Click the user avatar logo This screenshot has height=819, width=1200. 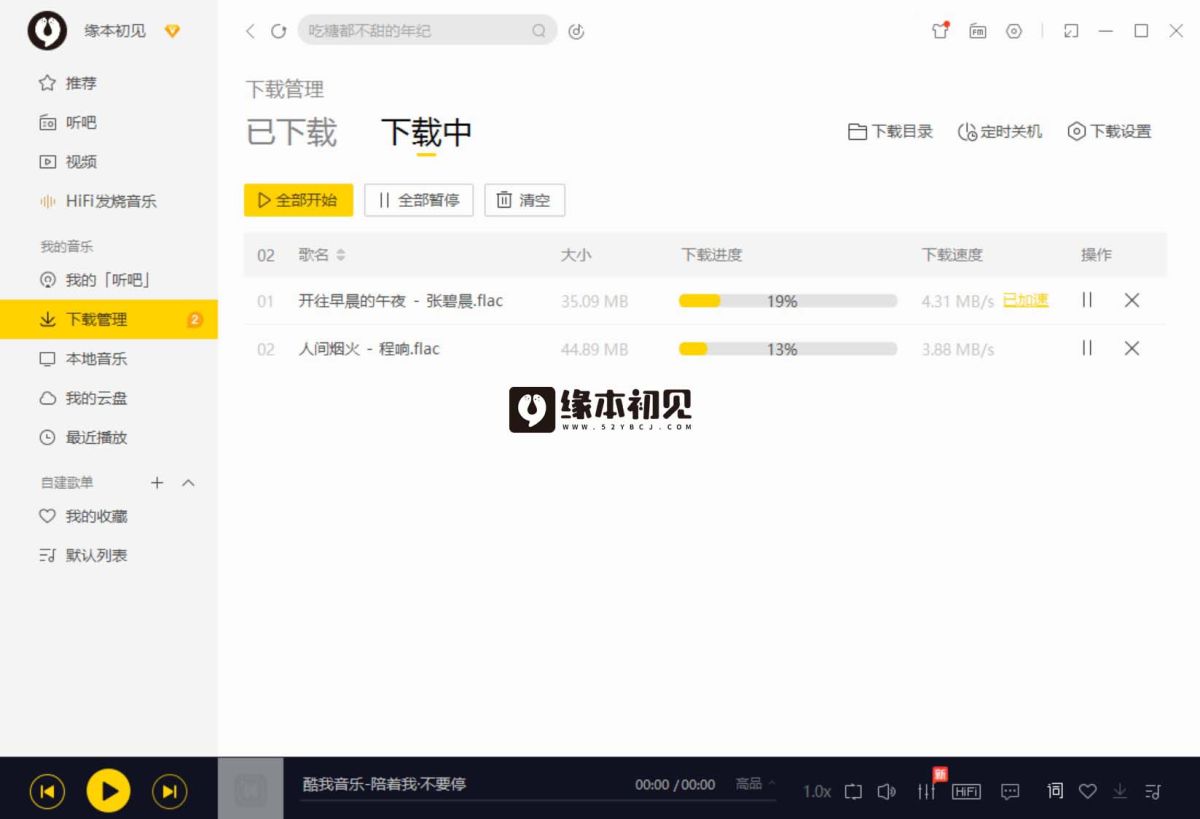tap(46, 31)
